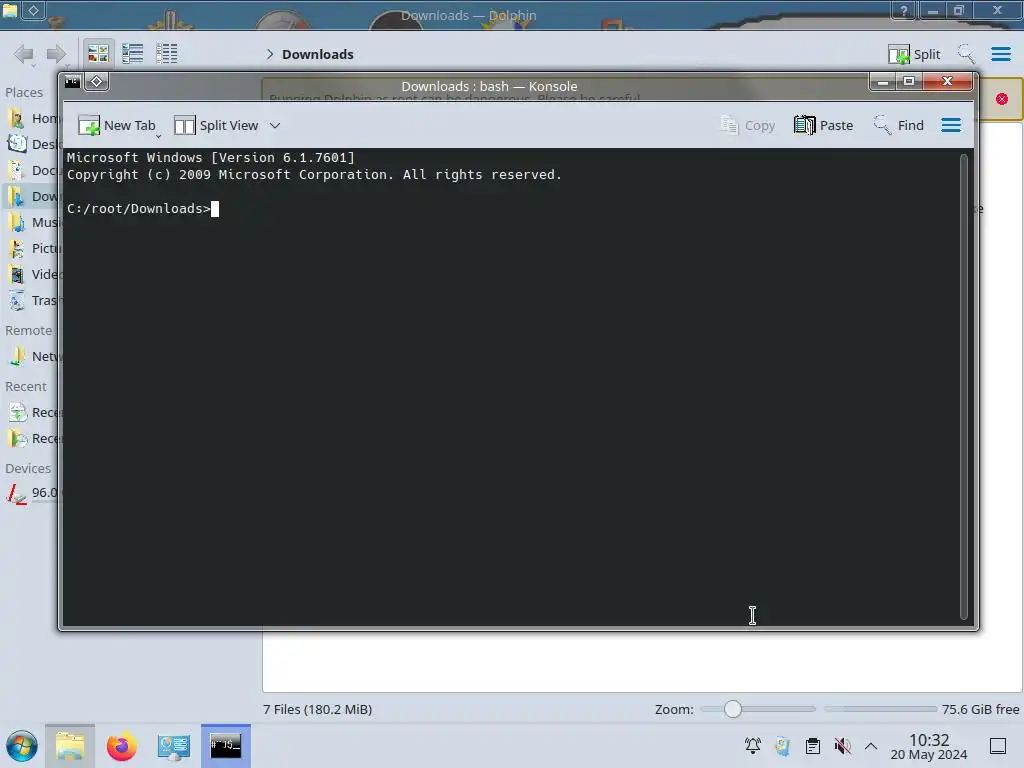The height and width of the screenshot is (768, 1024).
Task: Switch Dolphin to Details view mode
Action: point(167,54)
